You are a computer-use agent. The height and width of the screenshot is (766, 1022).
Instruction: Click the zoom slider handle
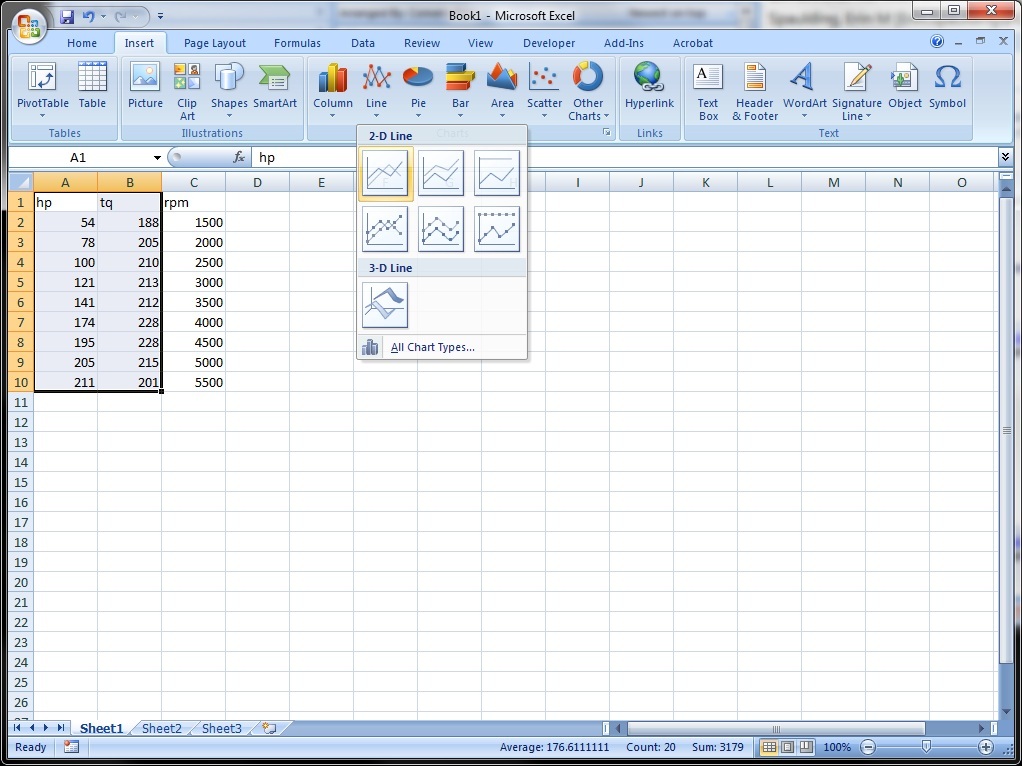click(926, 747)
